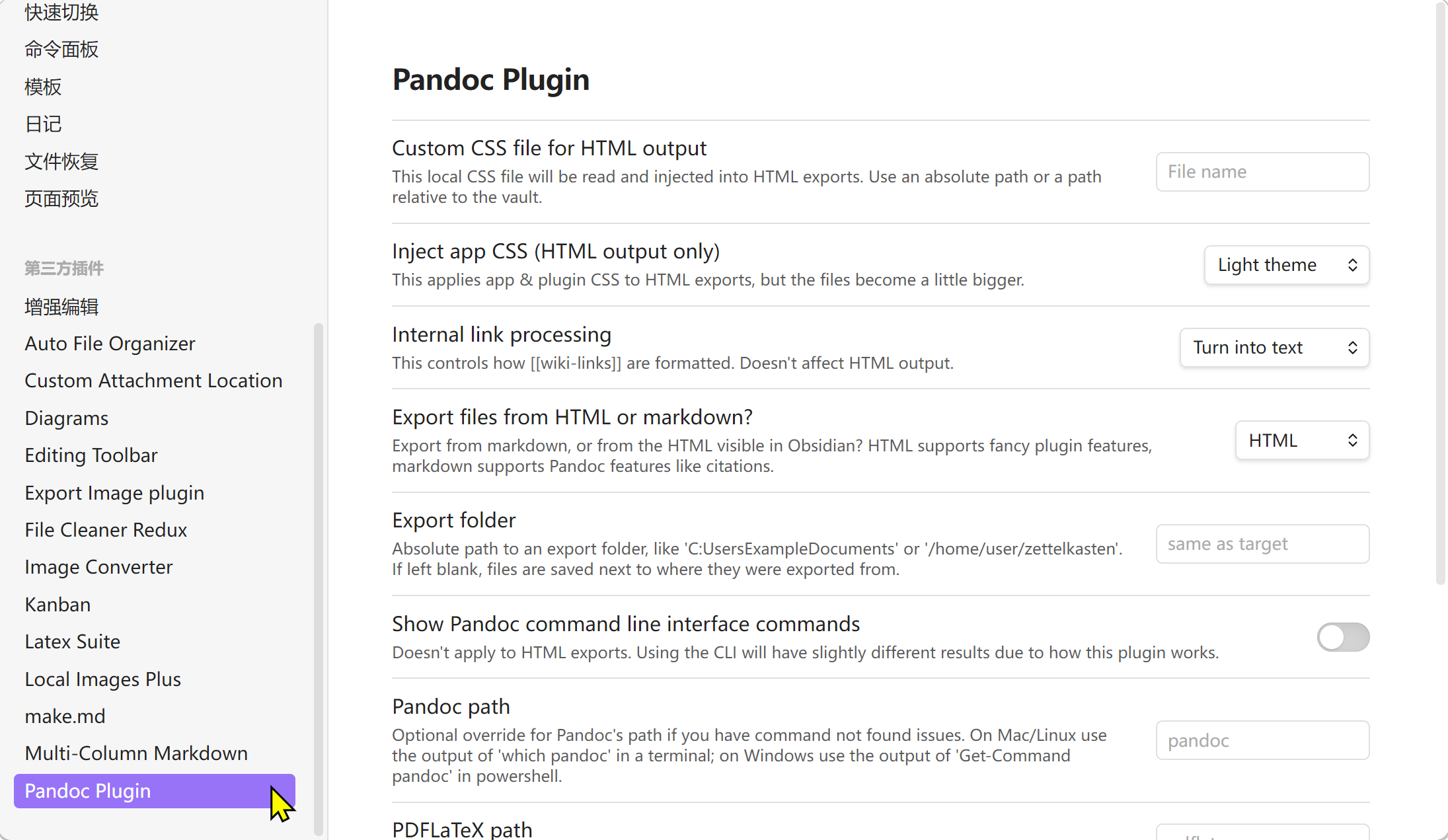Click the Pandoc path input field
1448x840 pixels.
click(x=1262, y=740)
